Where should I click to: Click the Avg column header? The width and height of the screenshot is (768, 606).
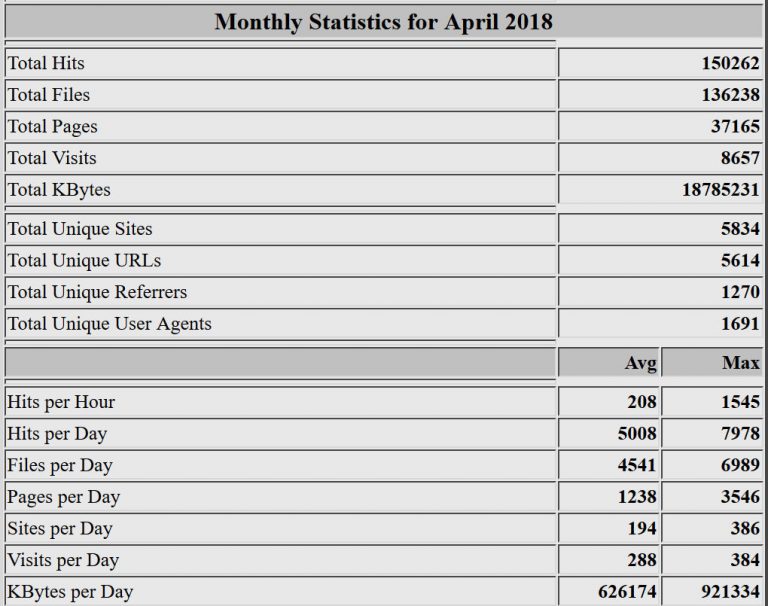pyautogui.click(x=640, y=363)
